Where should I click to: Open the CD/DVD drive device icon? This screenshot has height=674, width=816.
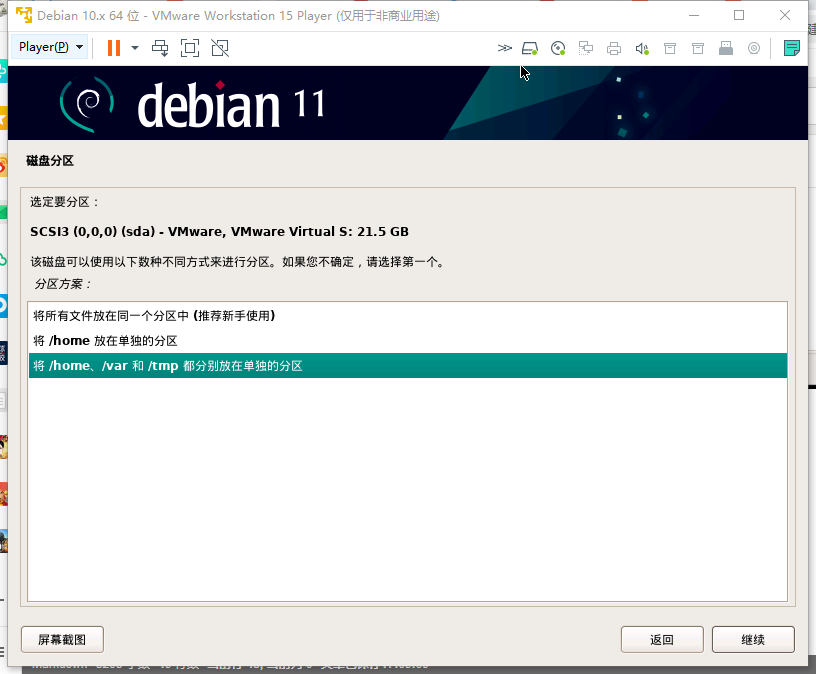point(558,48)
